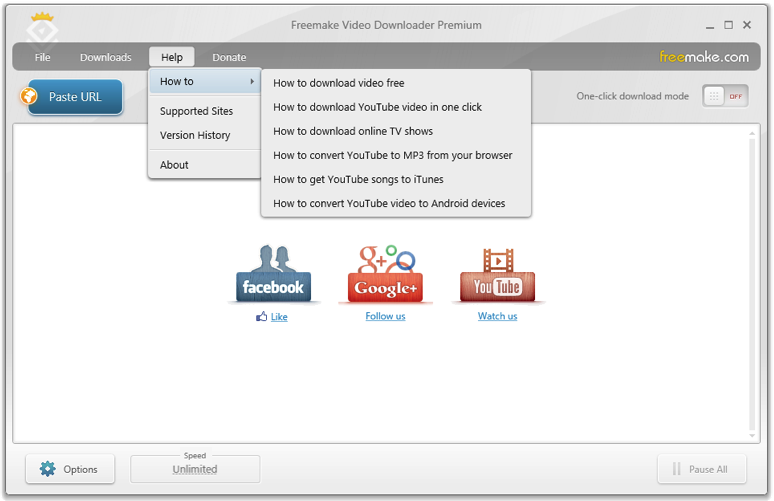Open the Donate menu
The height and width of the screenshot is (501, 774).
point(229,57)
